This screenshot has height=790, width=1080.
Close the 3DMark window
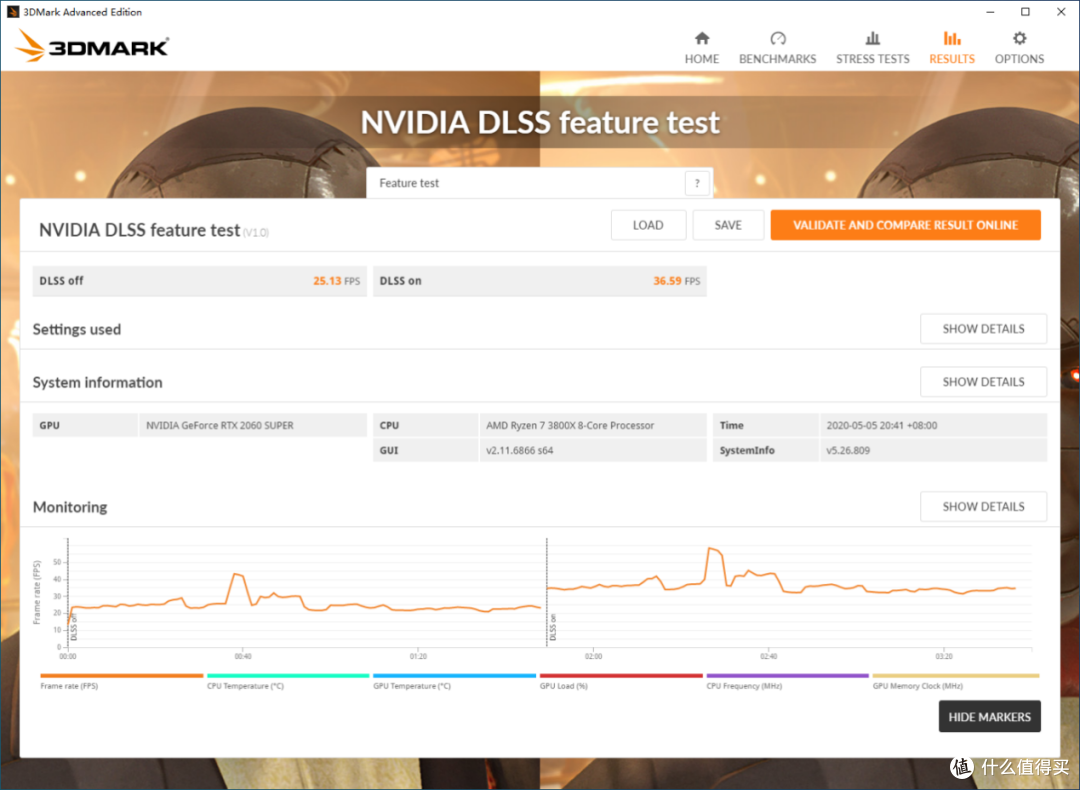[x=1061, y=12]
